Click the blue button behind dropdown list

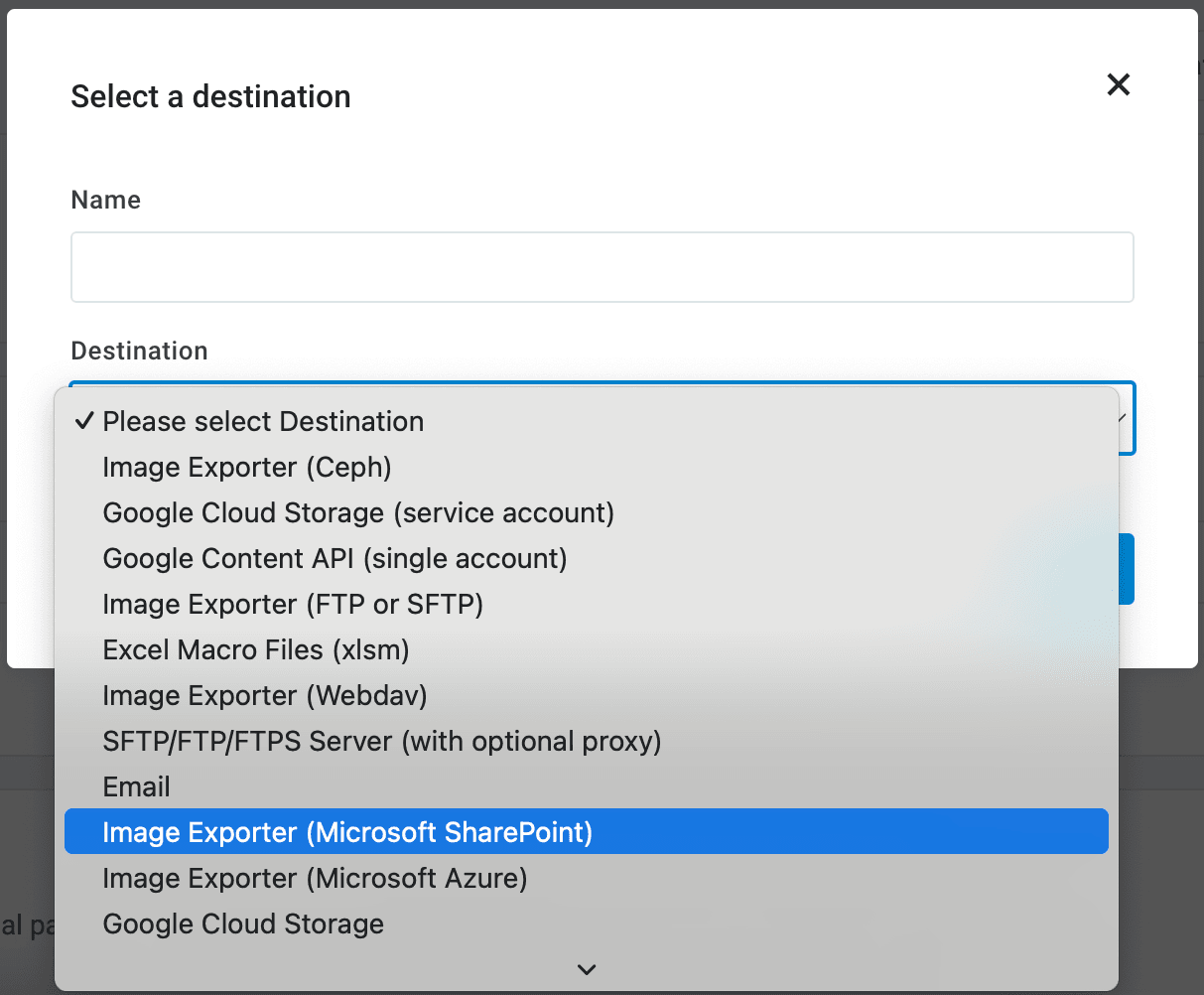tap(1126, 569)
